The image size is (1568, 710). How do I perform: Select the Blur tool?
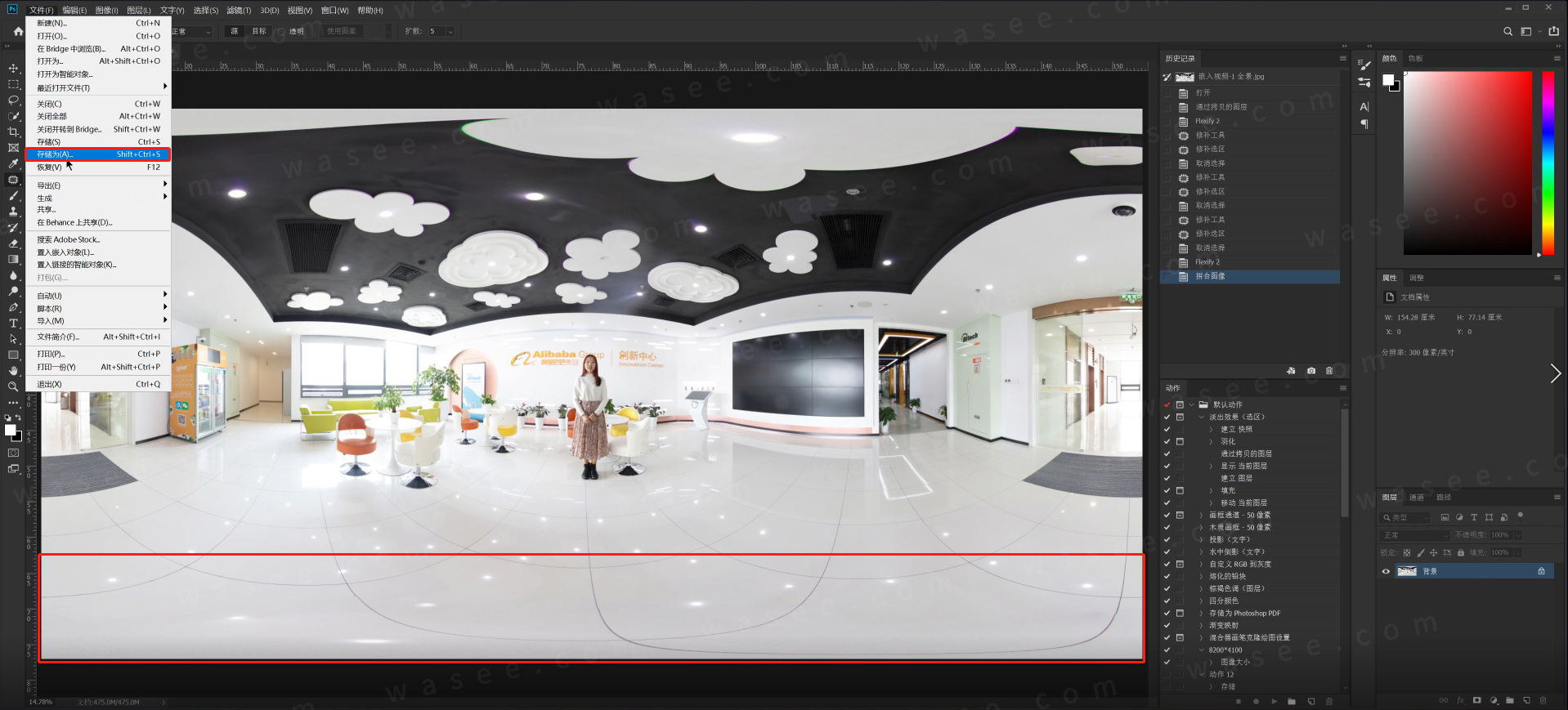coord(13,275)
